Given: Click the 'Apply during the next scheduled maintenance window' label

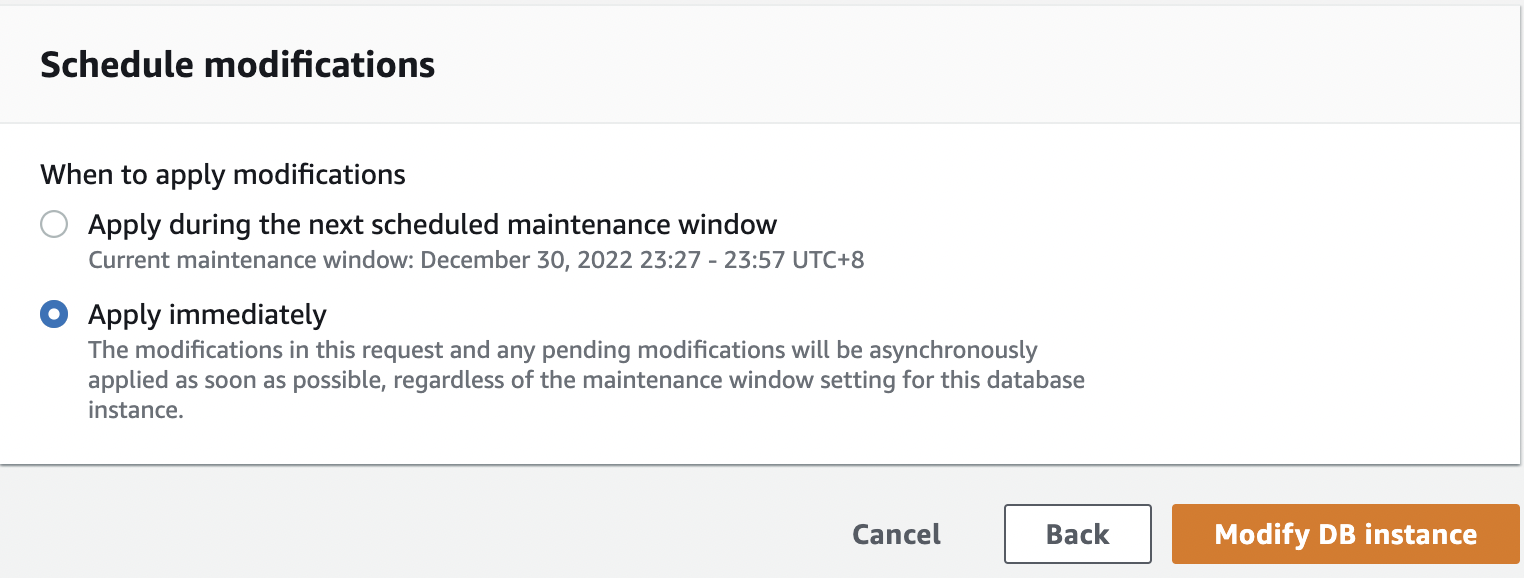Looking at the screenshot, I should 432,224.
